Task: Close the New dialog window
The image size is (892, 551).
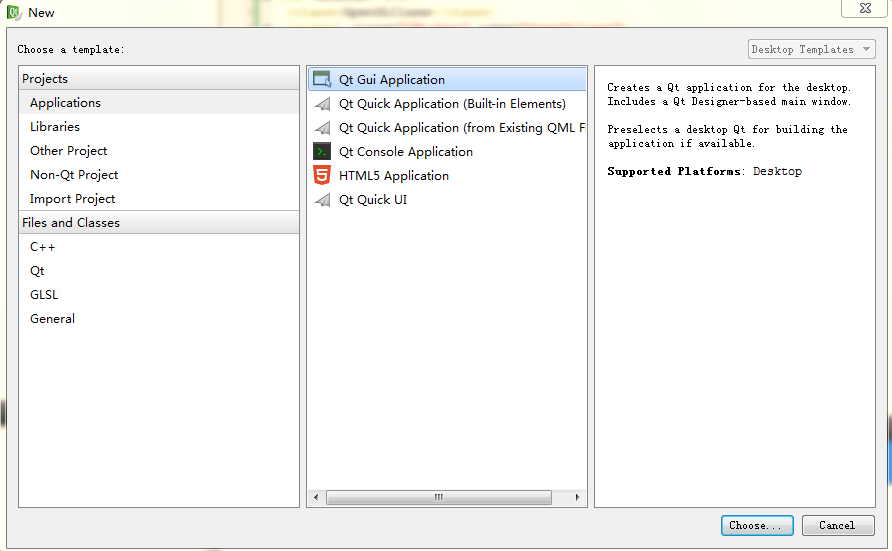Action: point(865,8)
